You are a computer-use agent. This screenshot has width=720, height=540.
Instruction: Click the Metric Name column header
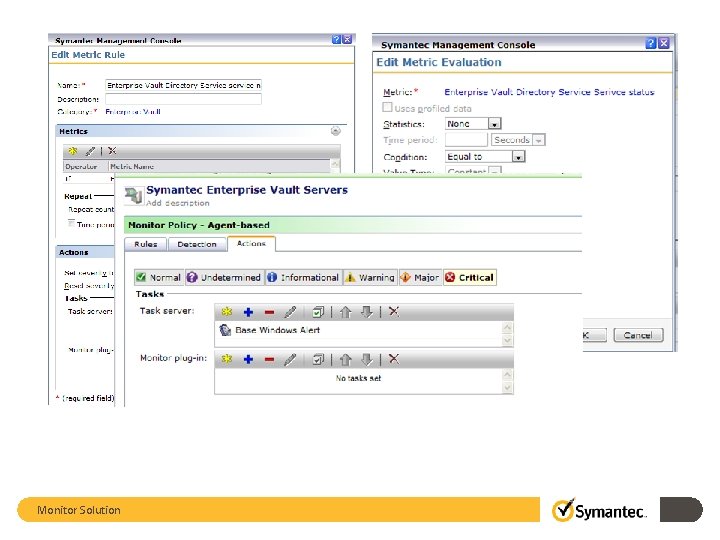(x=219, y=166)
